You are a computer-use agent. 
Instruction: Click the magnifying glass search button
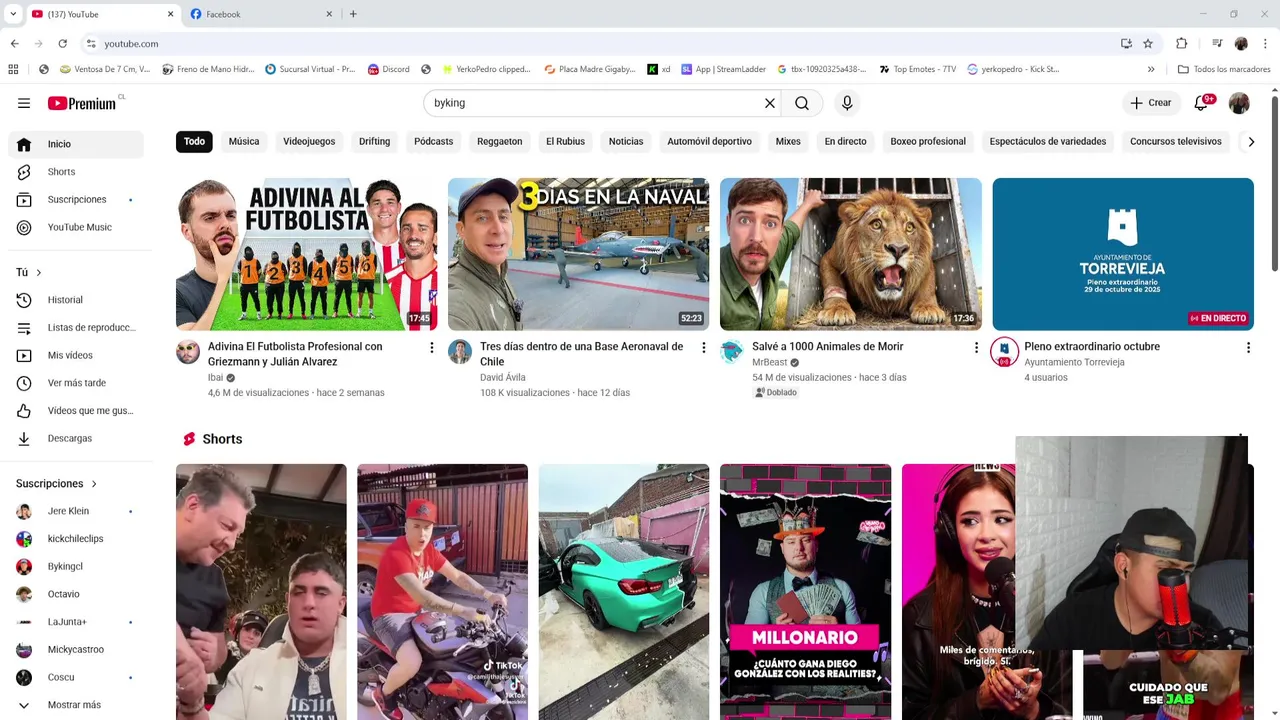802,103
